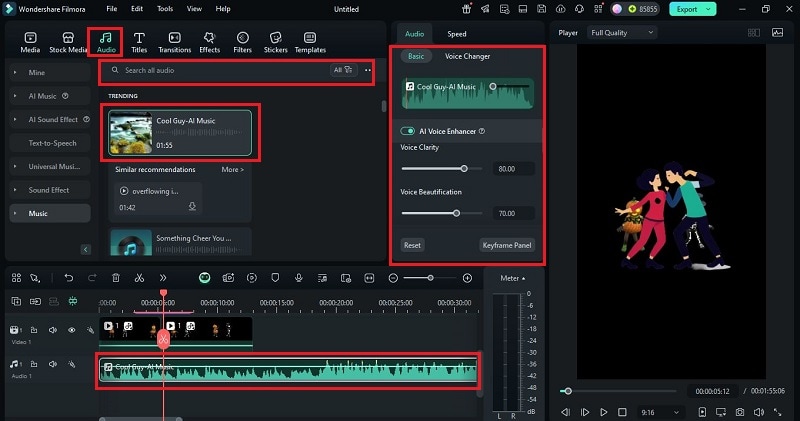This screenshot has height=421, width=800.
Task: Select the Basic sub-tab
Action: click(x=416, y=56)
